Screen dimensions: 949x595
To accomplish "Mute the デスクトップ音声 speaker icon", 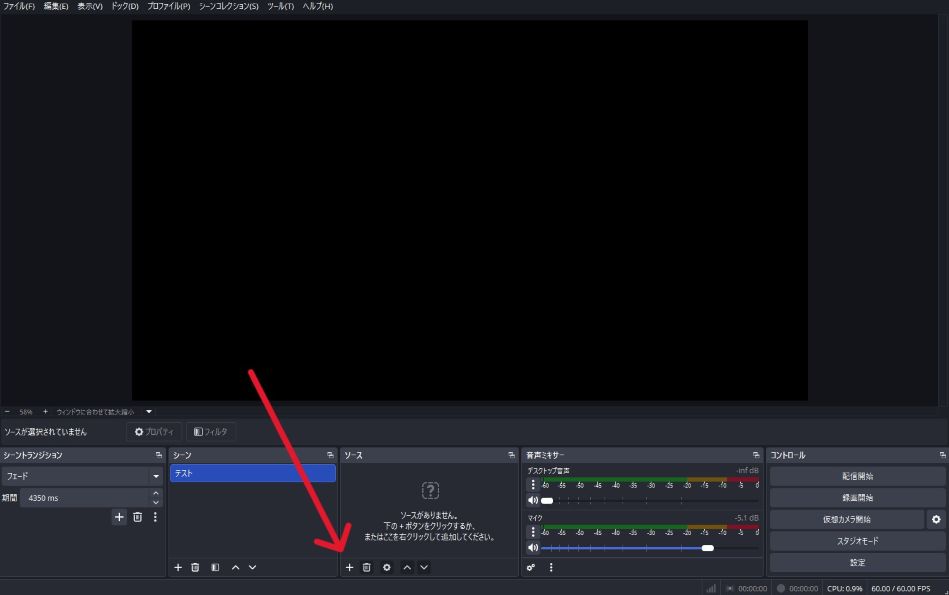I will pyautogui.click(x=533, y=500).
